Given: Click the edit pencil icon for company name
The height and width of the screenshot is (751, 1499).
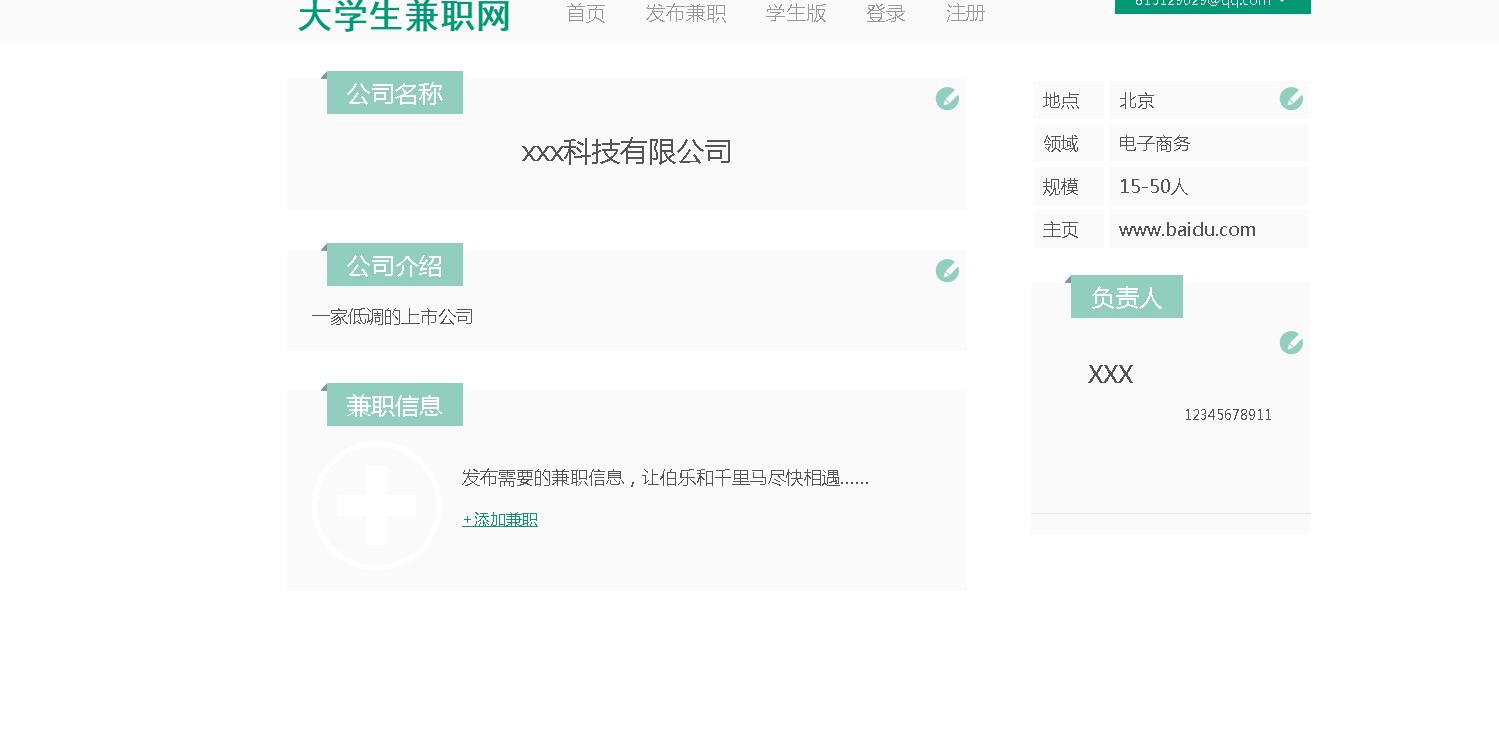Looking at the screenshot, I should [x=947, y=98].
